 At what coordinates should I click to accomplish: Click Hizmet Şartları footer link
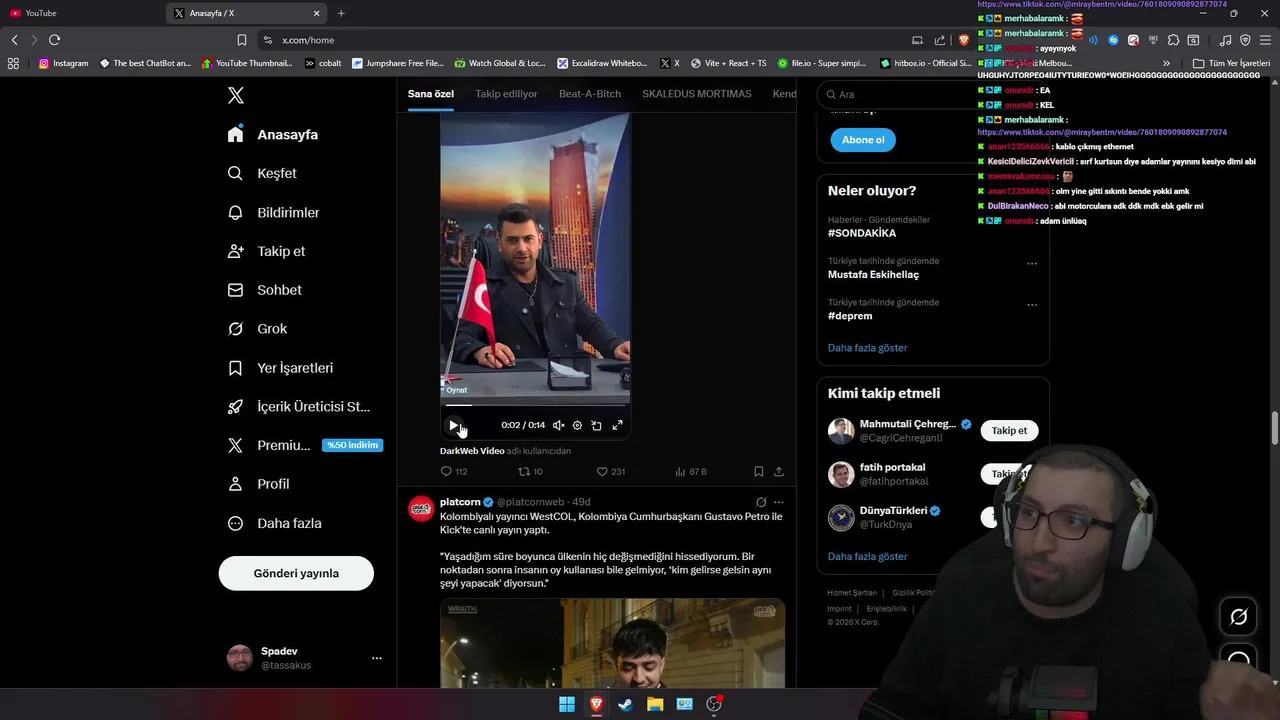pos(852,593)
